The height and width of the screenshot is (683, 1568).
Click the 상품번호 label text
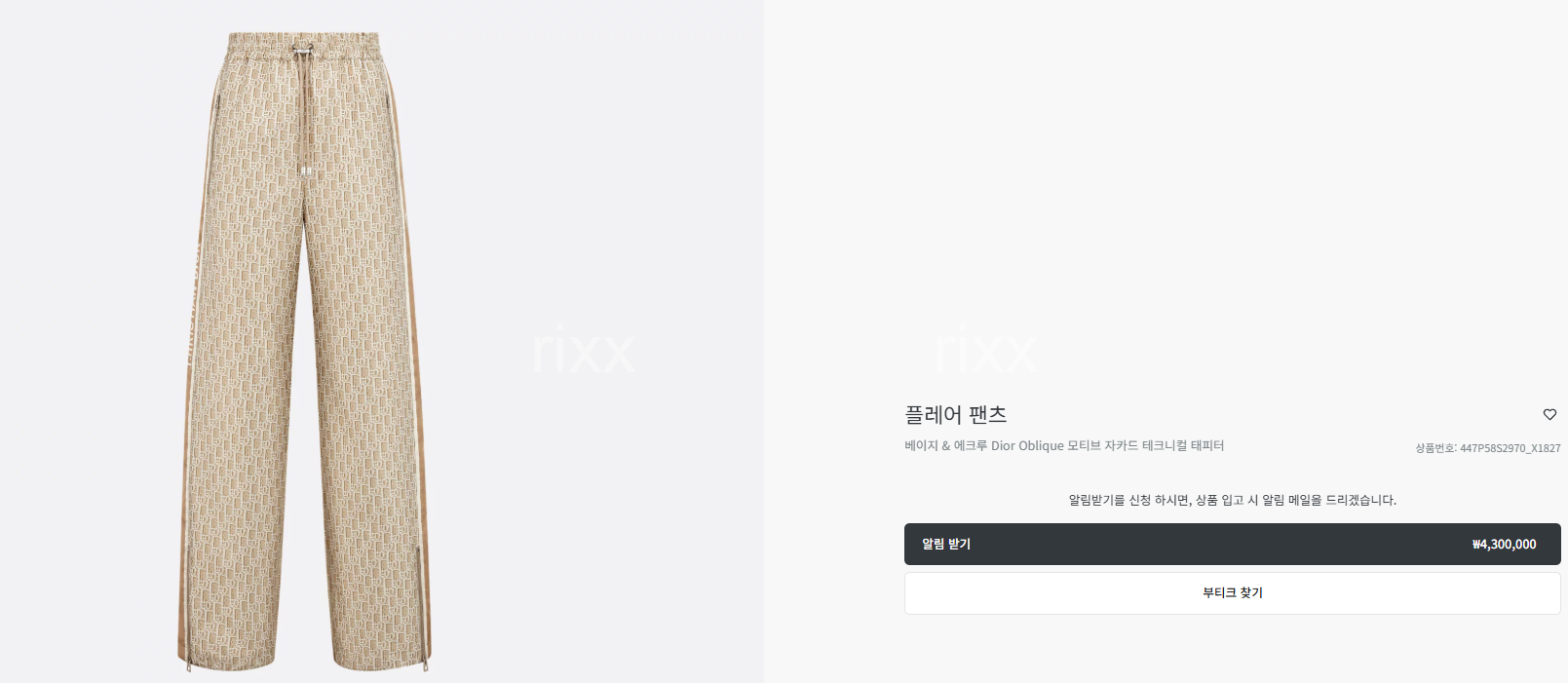[1435, 448]
